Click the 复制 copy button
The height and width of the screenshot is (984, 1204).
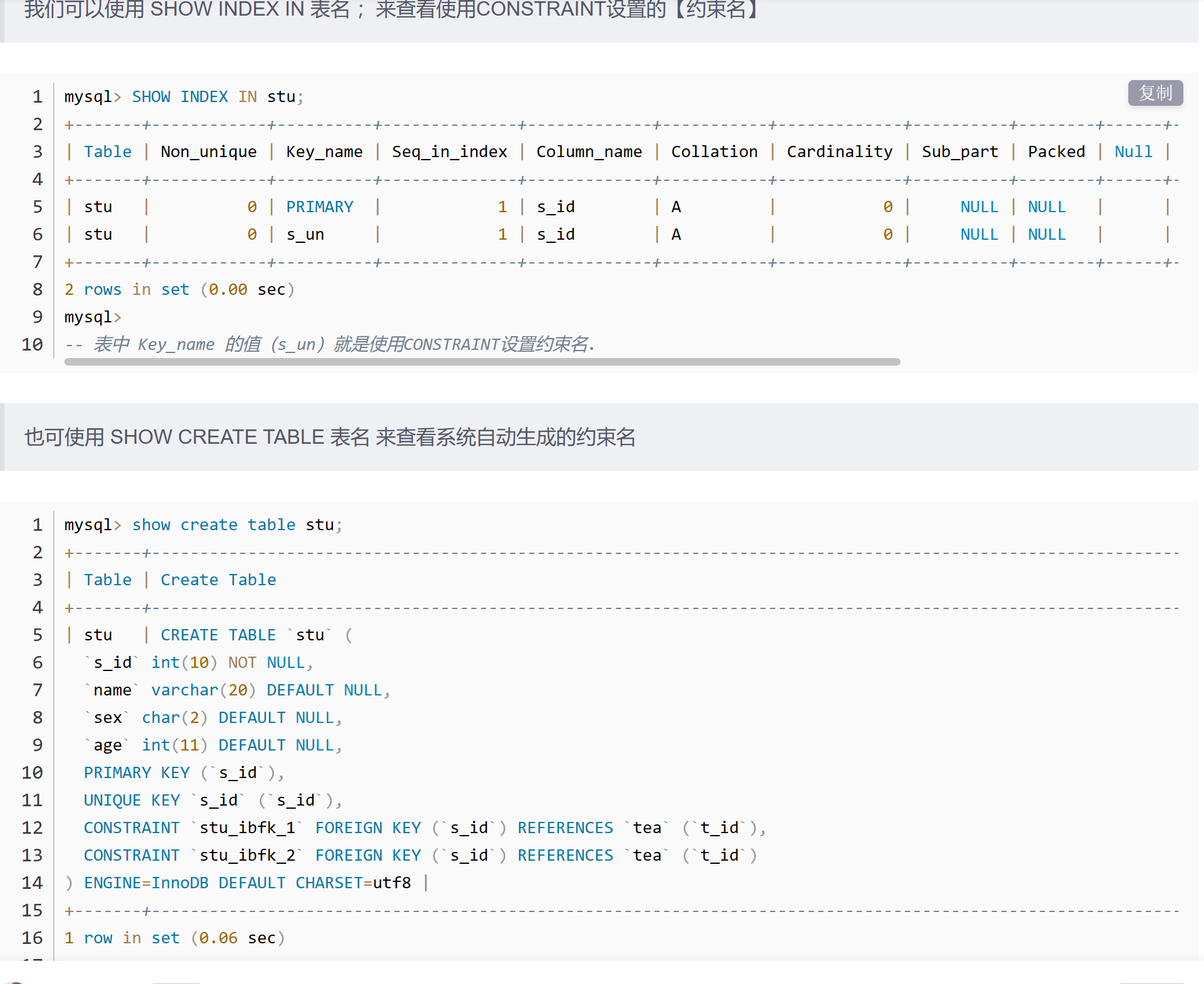point(1155,93)
